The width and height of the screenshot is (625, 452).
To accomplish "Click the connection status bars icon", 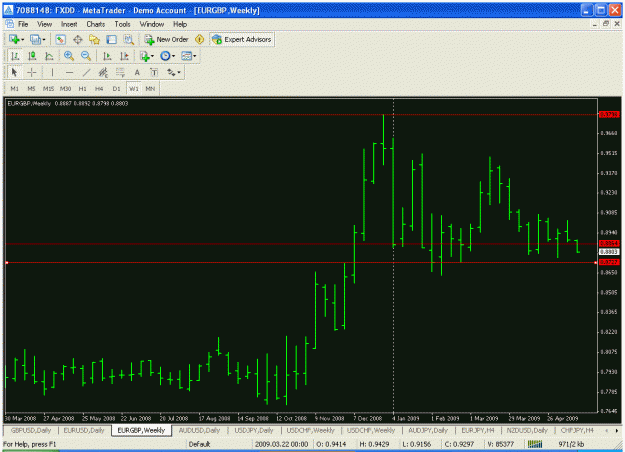I will click(535, 444).
